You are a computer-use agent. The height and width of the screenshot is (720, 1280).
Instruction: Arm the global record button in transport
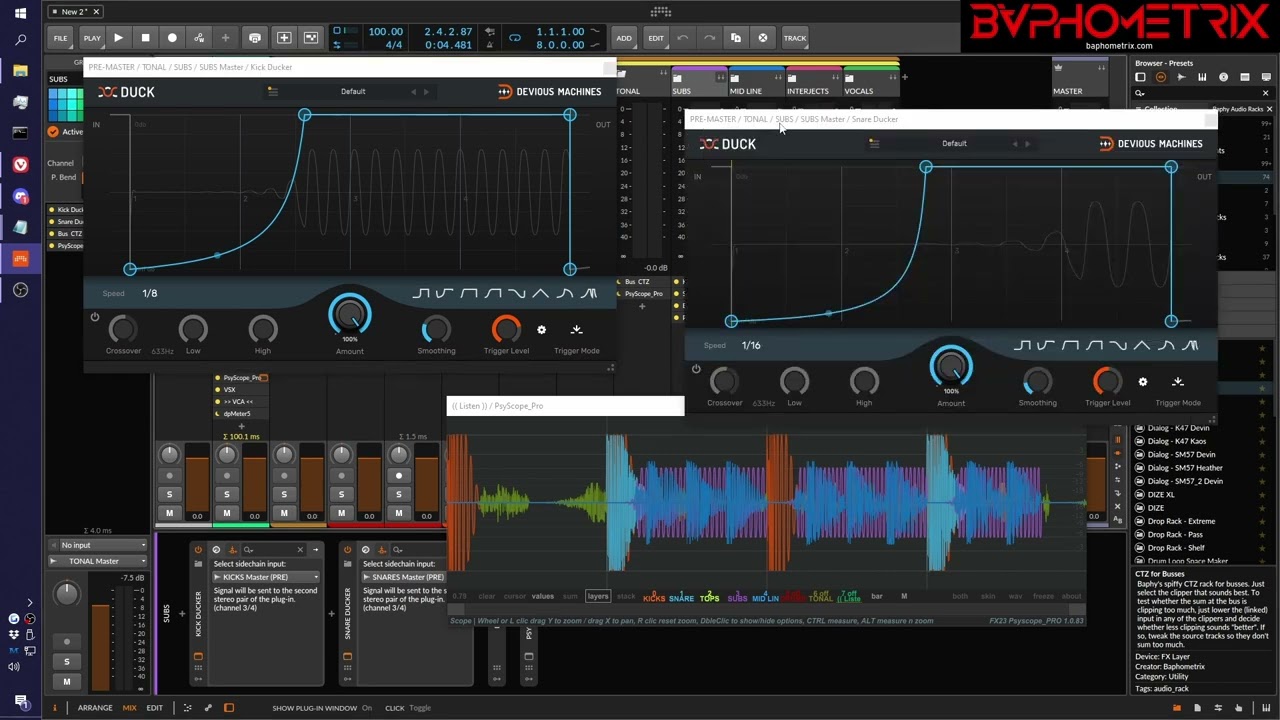pos(172,38)
